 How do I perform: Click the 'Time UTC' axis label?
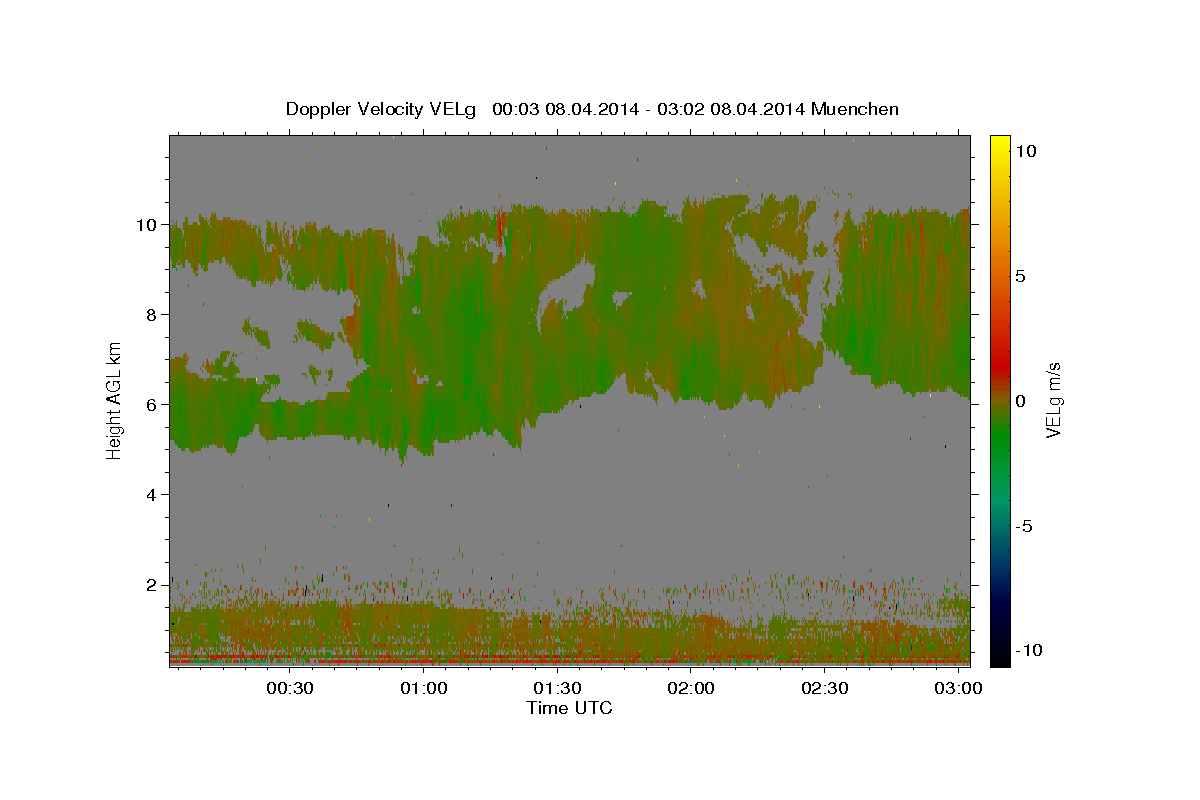coord(569,708)
